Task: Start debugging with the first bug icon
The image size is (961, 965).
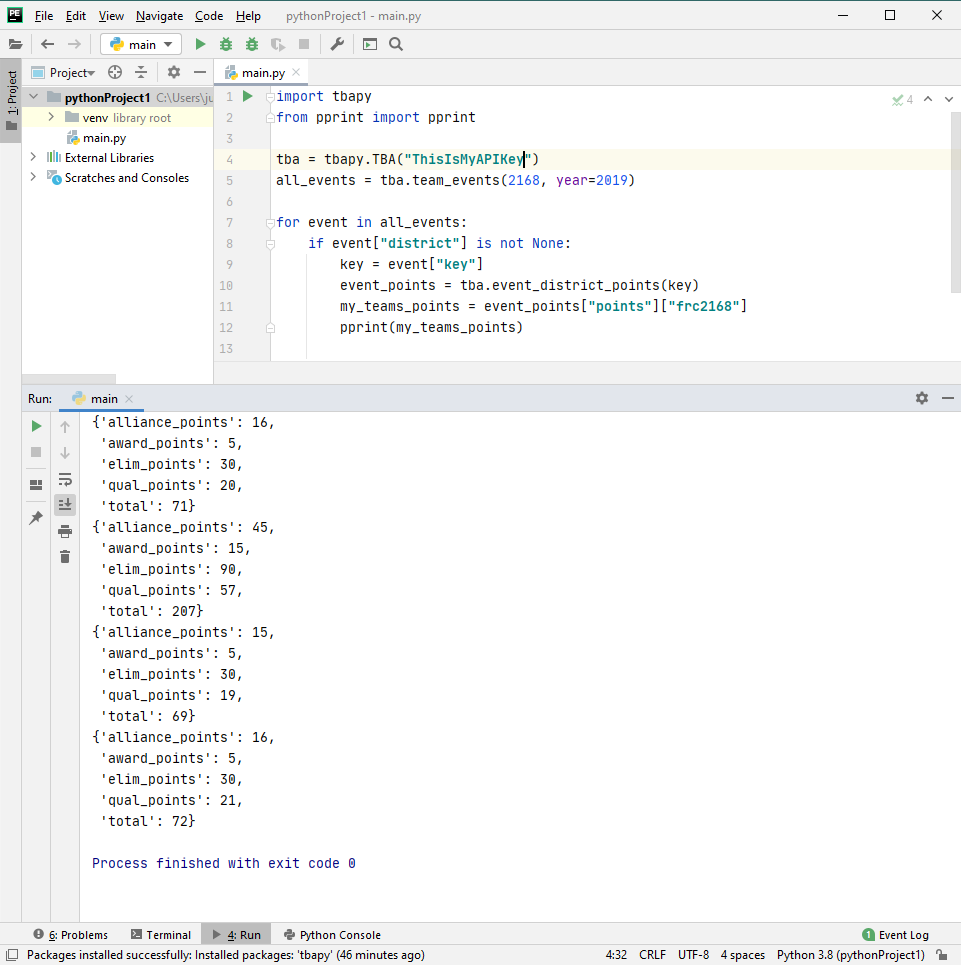Action: point(226,44)
